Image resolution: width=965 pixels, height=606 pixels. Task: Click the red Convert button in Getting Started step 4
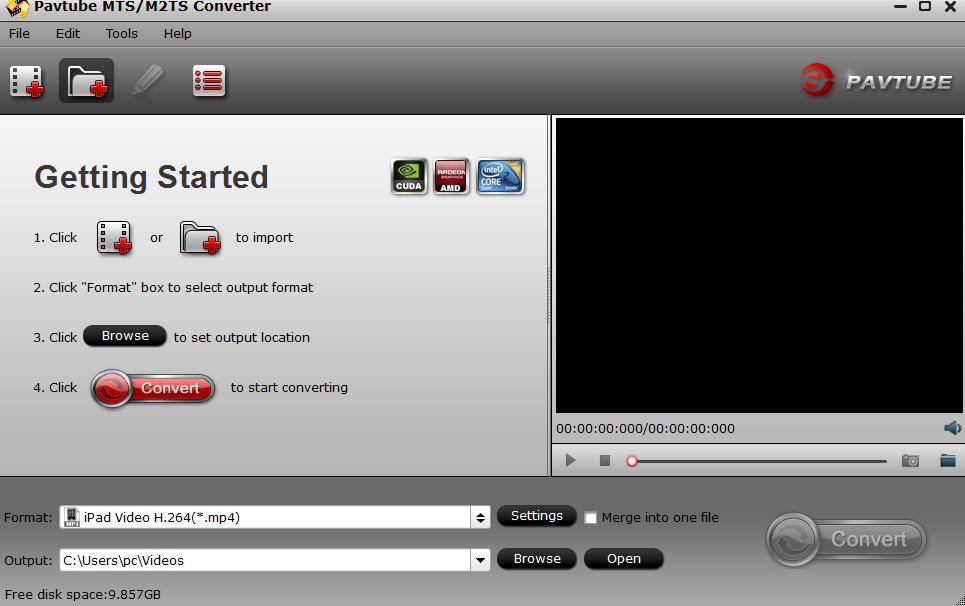[153, 388]
